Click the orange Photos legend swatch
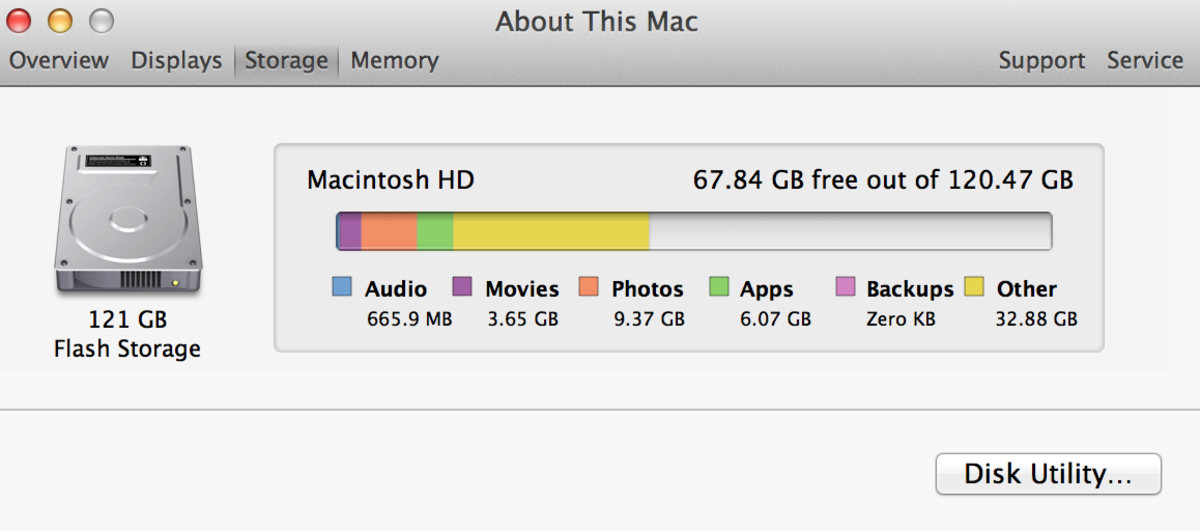 tap(589, 288)
